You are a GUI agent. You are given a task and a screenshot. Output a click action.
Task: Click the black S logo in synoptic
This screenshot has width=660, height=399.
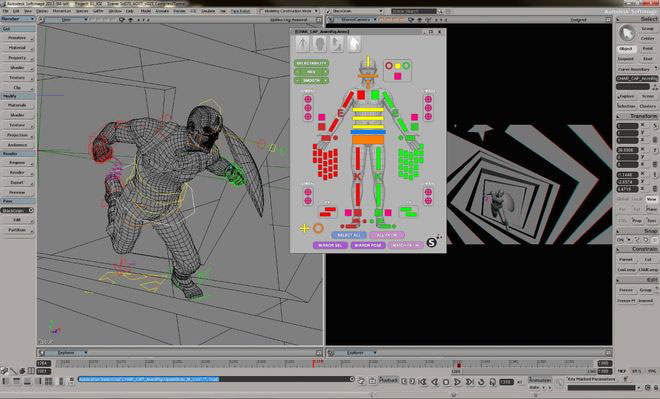[x=431, y=242]
